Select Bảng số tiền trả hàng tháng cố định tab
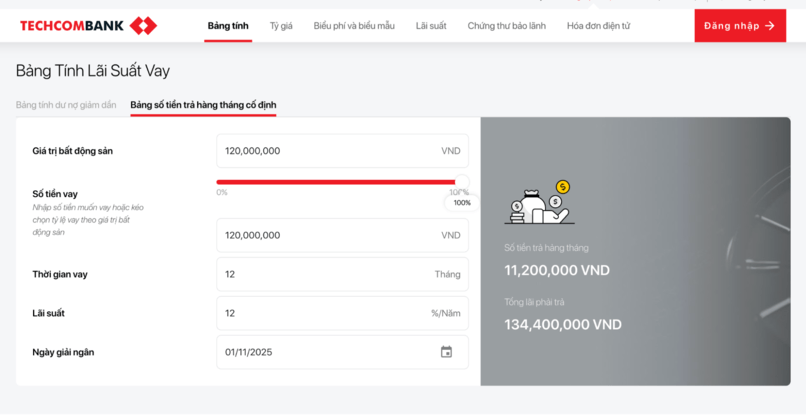The width and height of the screenshot is (806, 418). point(203,105)
